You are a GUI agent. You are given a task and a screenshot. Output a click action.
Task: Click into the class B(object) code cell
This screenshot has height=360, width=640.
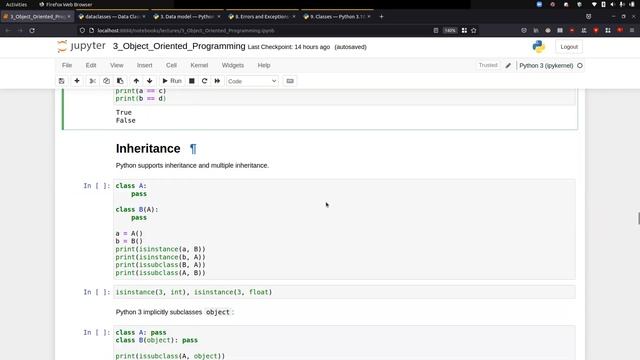tap(344, 343)
